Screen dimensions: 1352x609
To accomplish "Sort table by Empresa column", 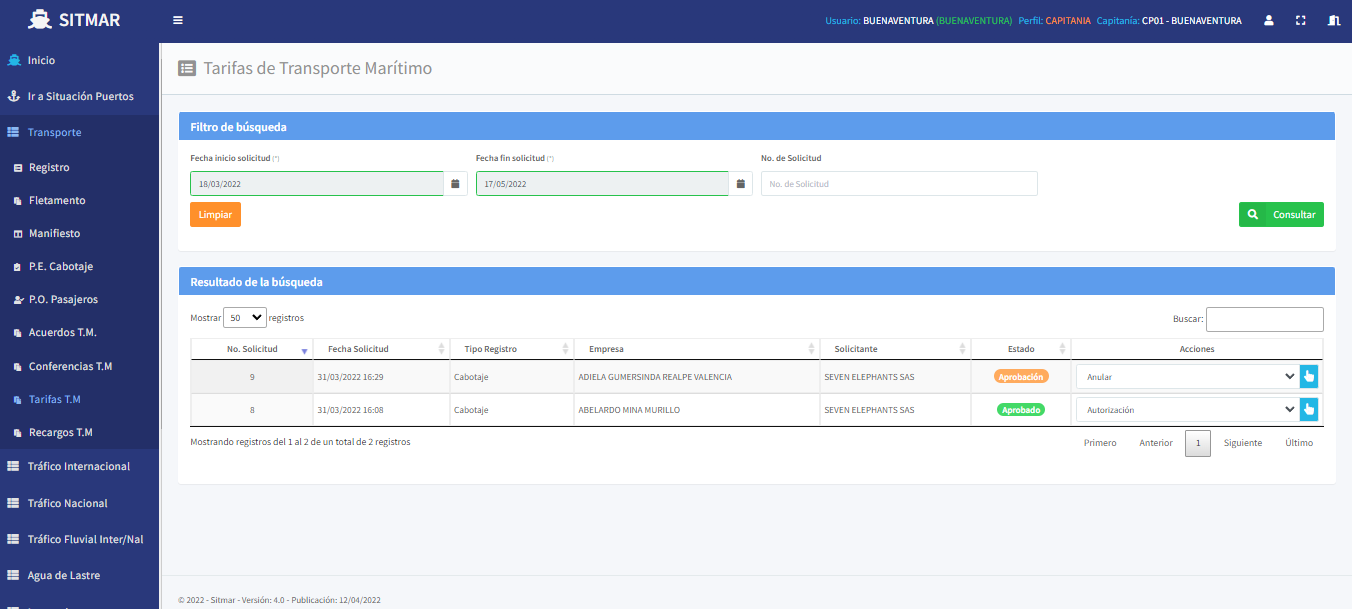I will coord(696,349).
